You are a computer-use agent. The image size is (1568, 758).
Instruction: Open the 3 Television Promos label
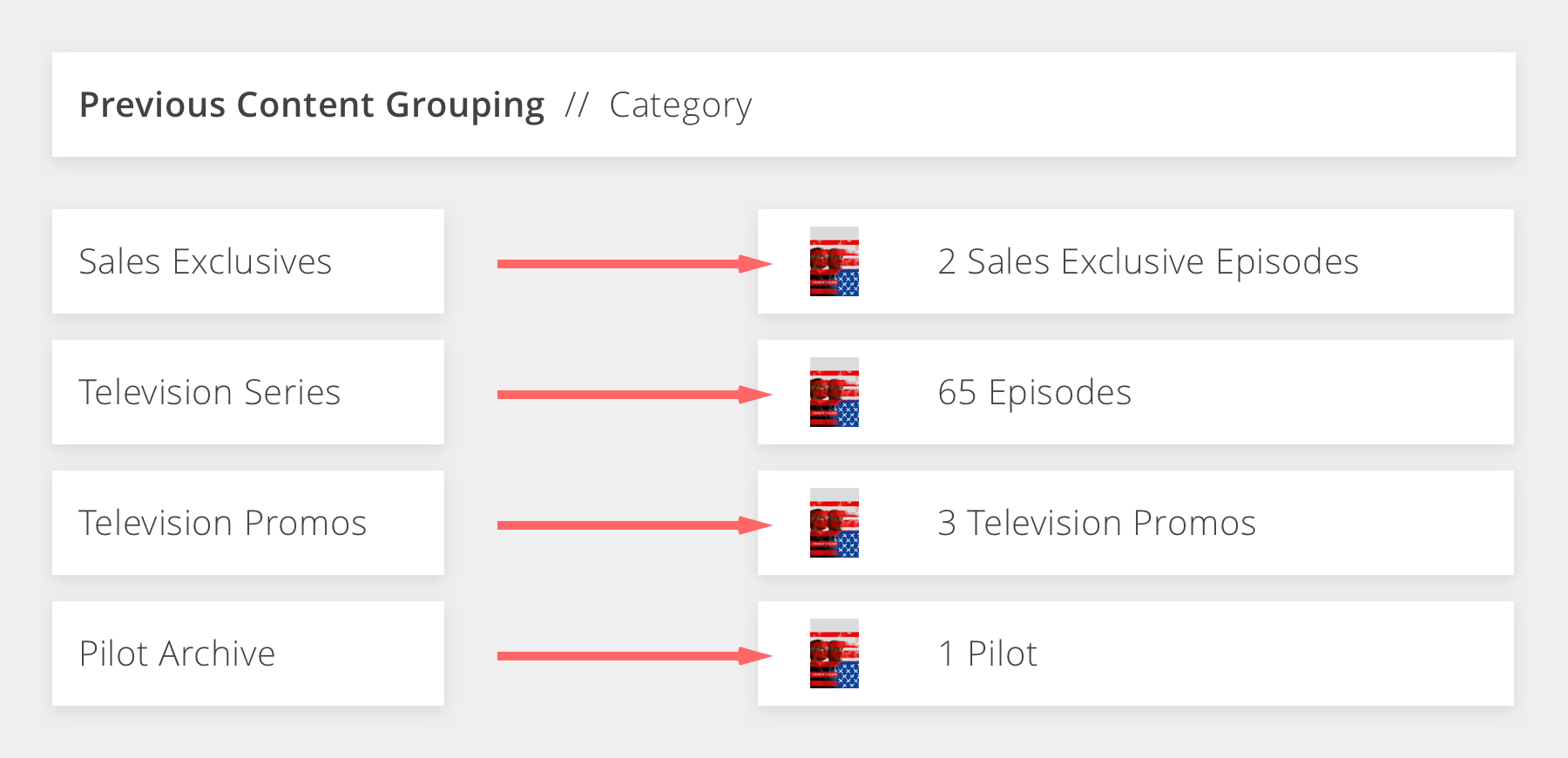pos(1096,523)
